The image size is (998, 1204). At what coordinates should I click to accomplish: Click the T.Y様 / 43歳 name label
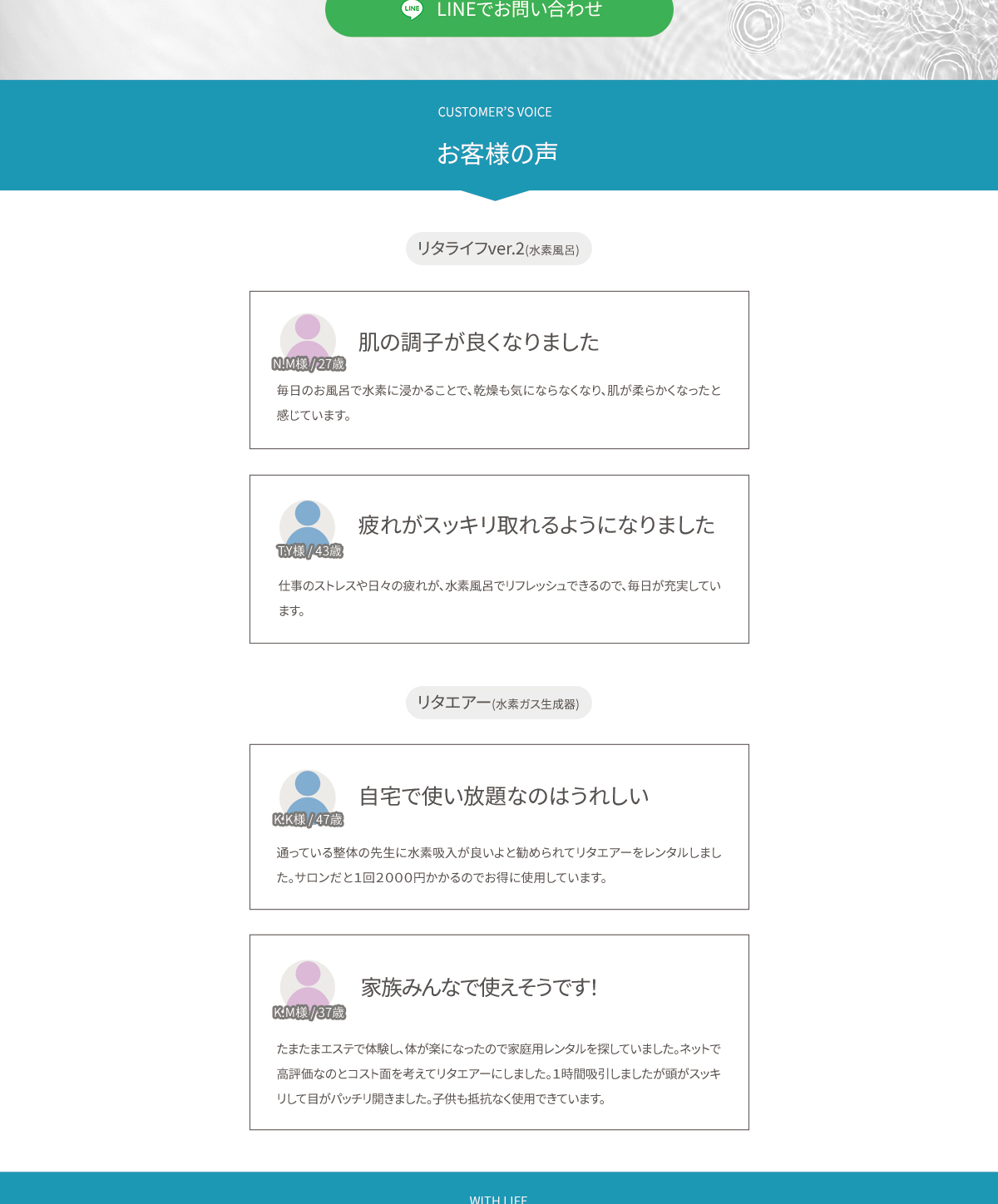(x=309, y=551)
